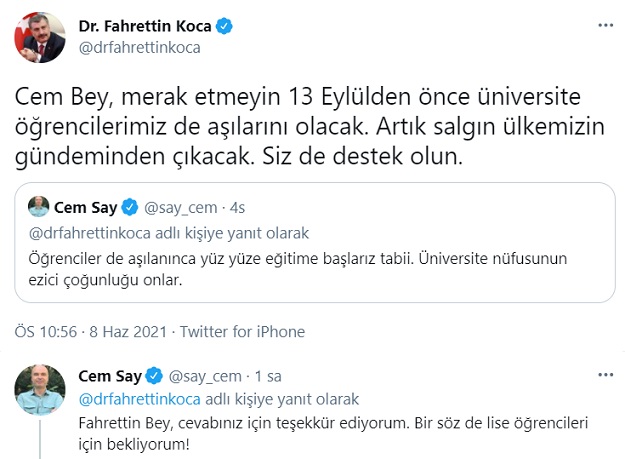Open the more options menu on Koca's tweet
This screenshot has width=625, height=459.
click(x=605, y=25)
